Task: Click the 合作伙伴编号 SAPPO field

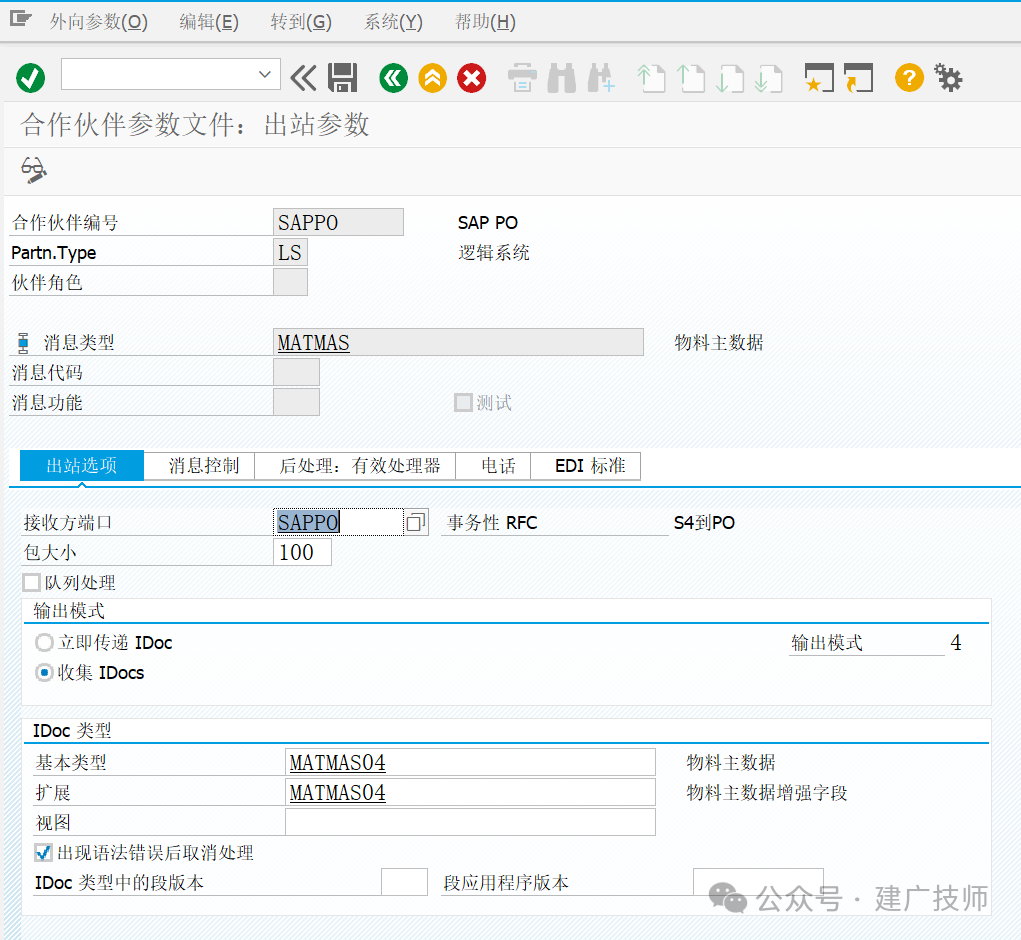Action: point(339,222)
